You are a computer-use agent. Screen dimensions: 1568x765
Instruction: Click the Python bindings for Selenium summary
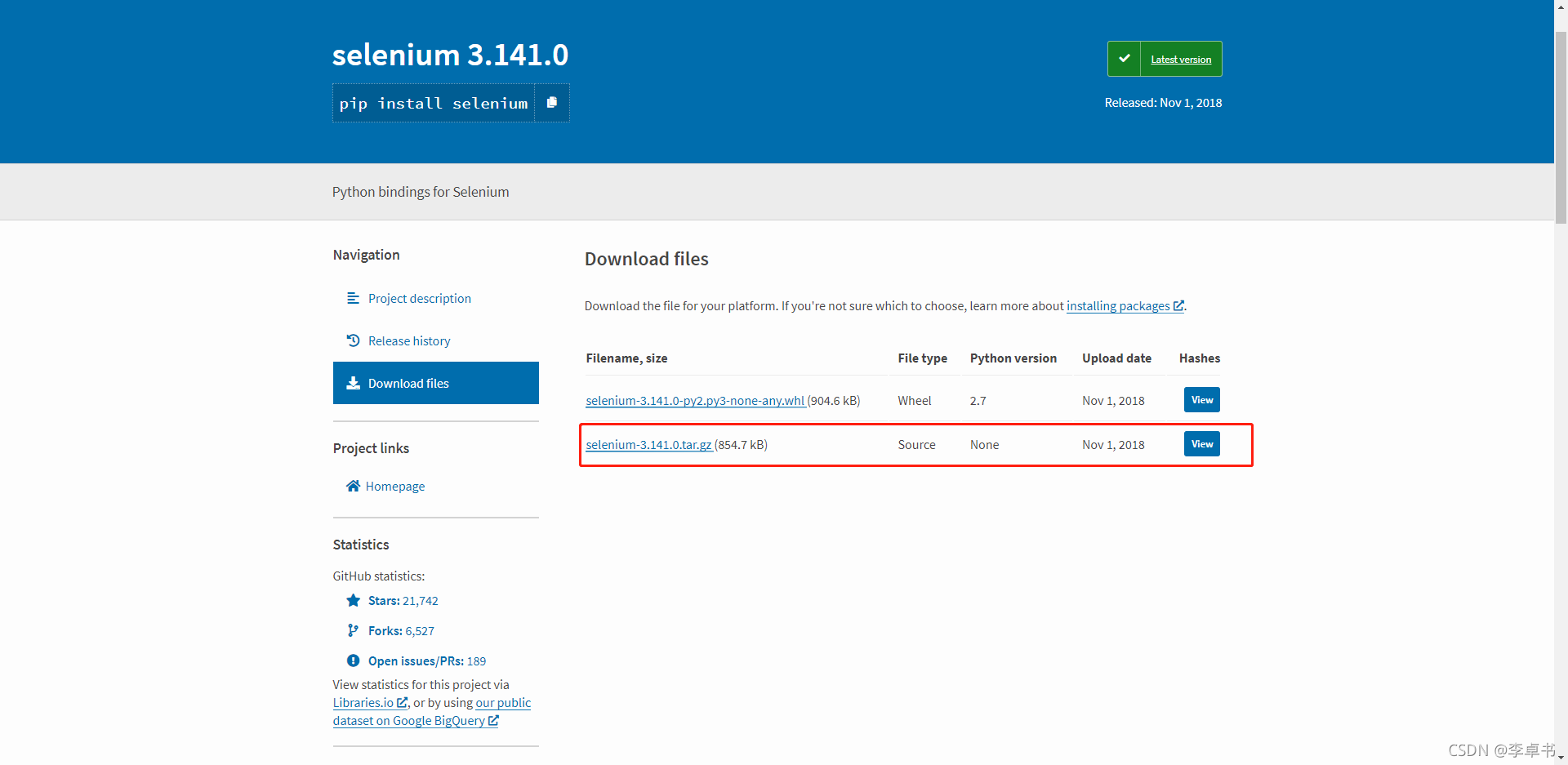(x=421, y=192)
